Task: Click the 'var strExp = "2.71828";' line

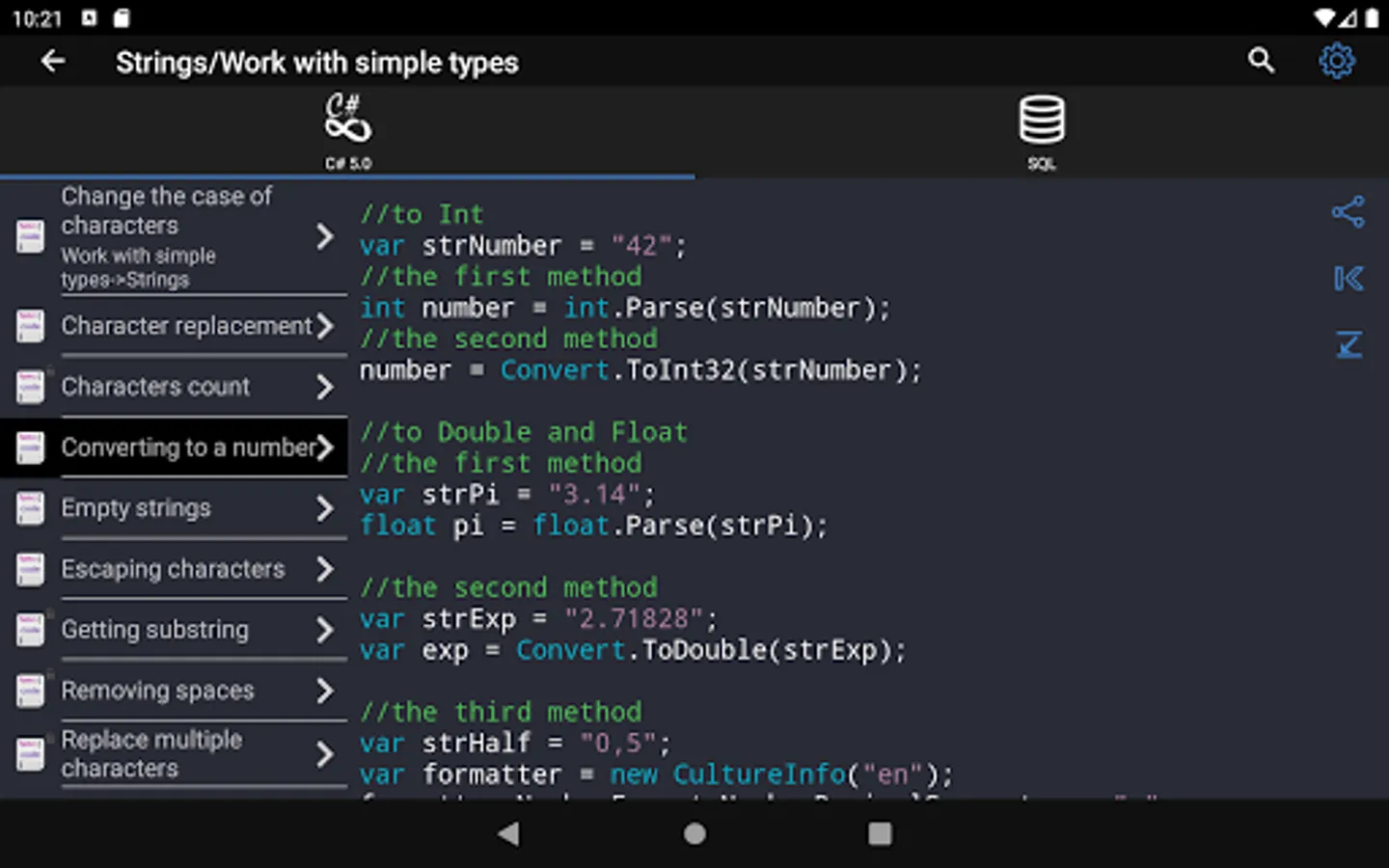Action: (x=539, y=619)
